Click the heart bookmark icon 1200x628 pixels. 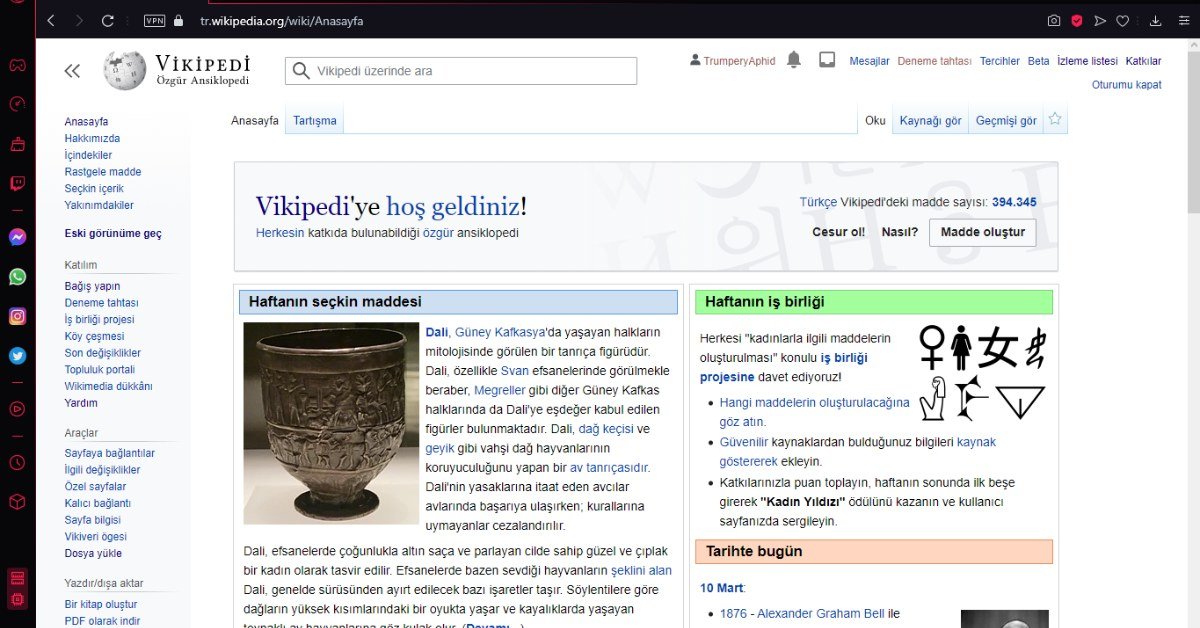click(x=1123, y=20)
